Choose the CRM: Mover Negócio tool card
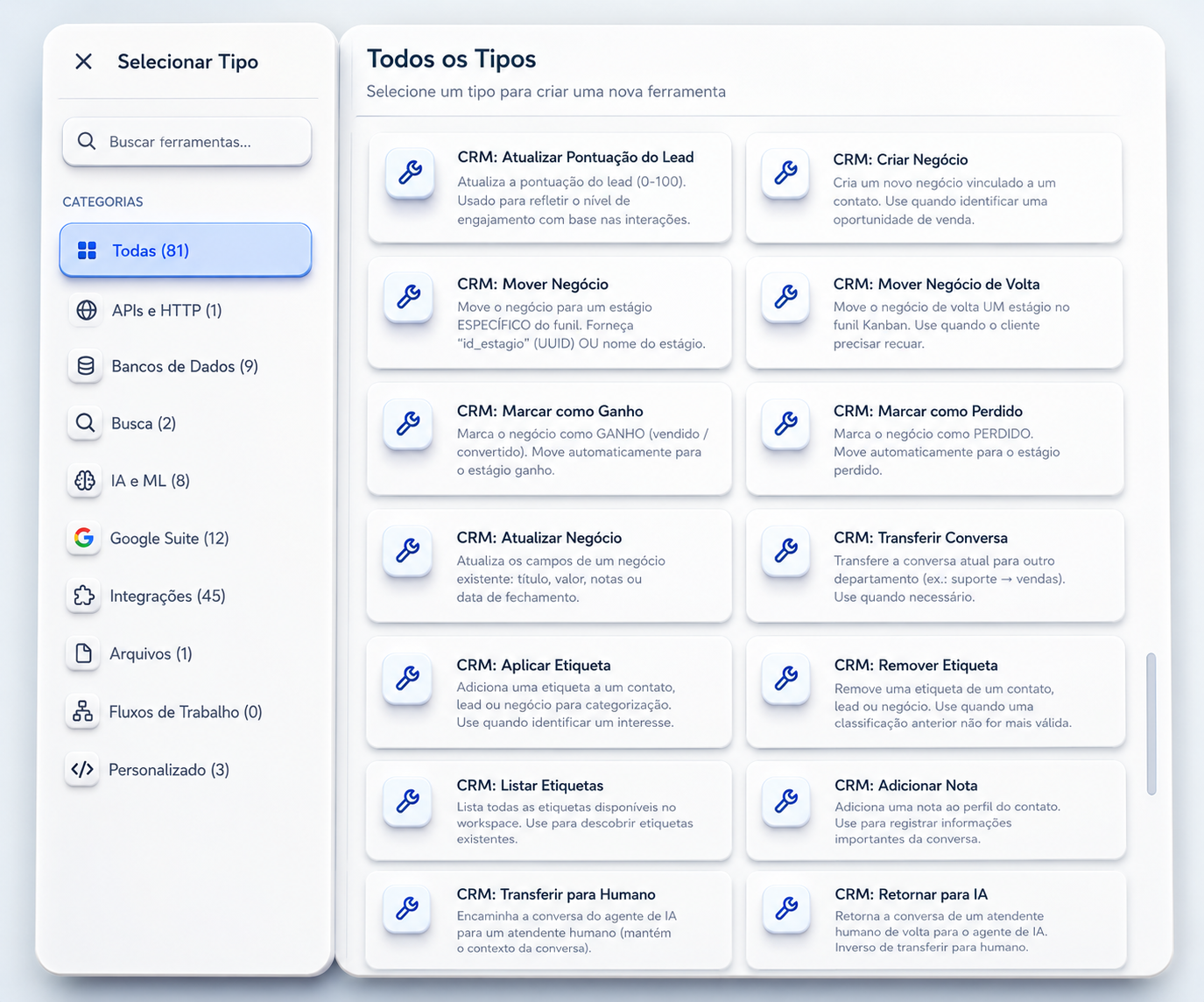 click(549, 313)
